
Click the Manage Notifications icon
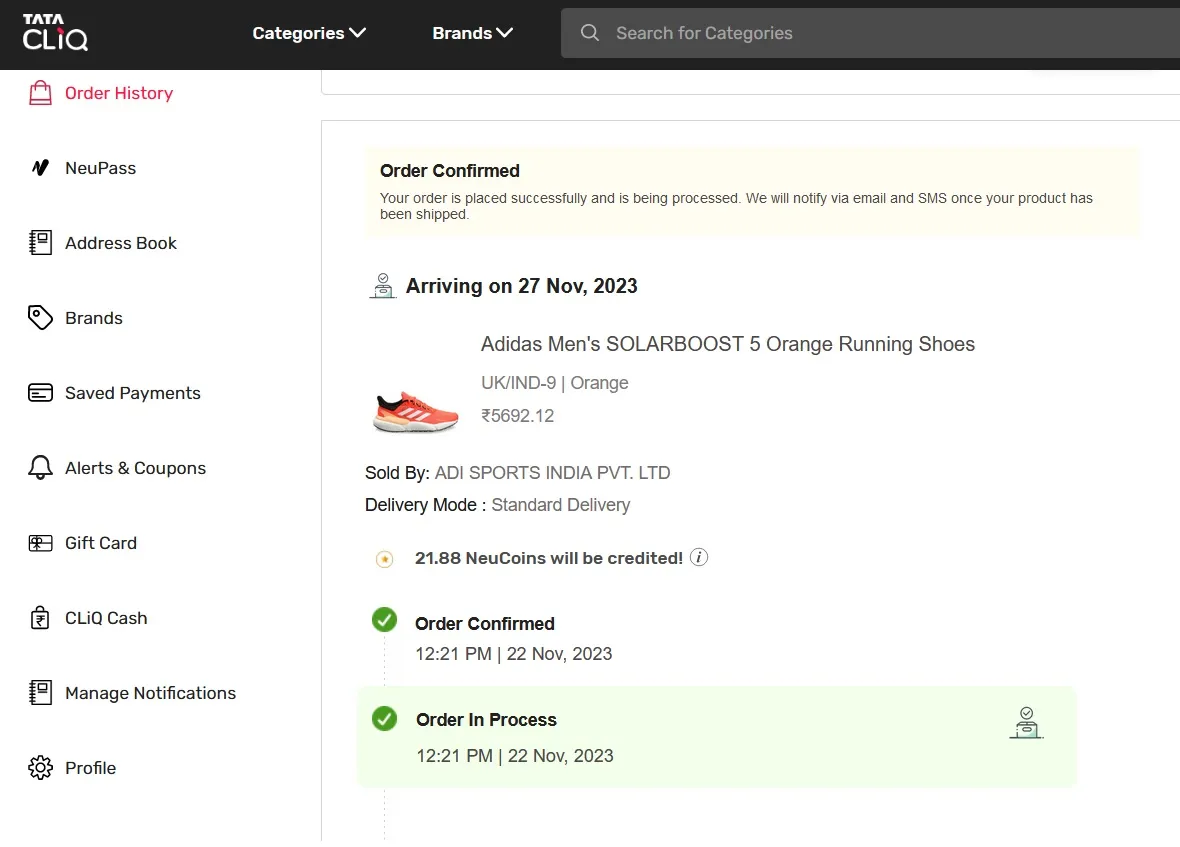tap(41, 693)
